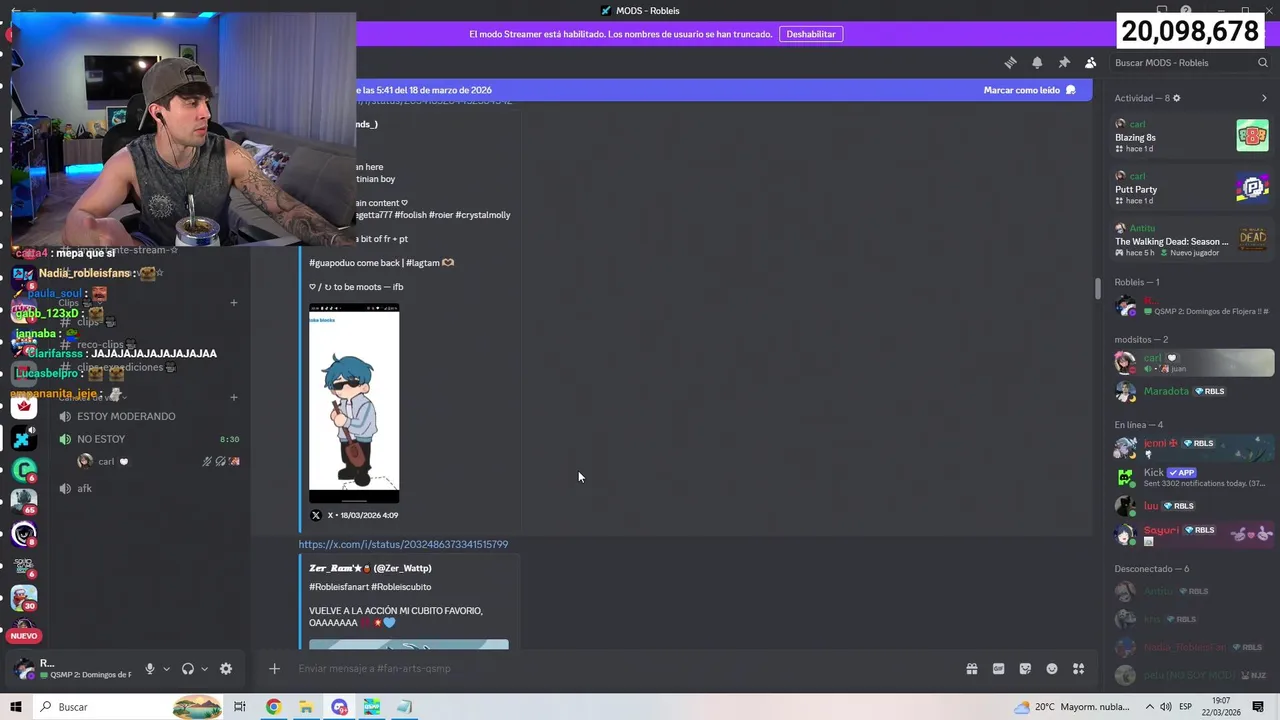Open Actividad settings gear
The height and width of the screenshot is (720, 1280).
[x=1176, y=98]
